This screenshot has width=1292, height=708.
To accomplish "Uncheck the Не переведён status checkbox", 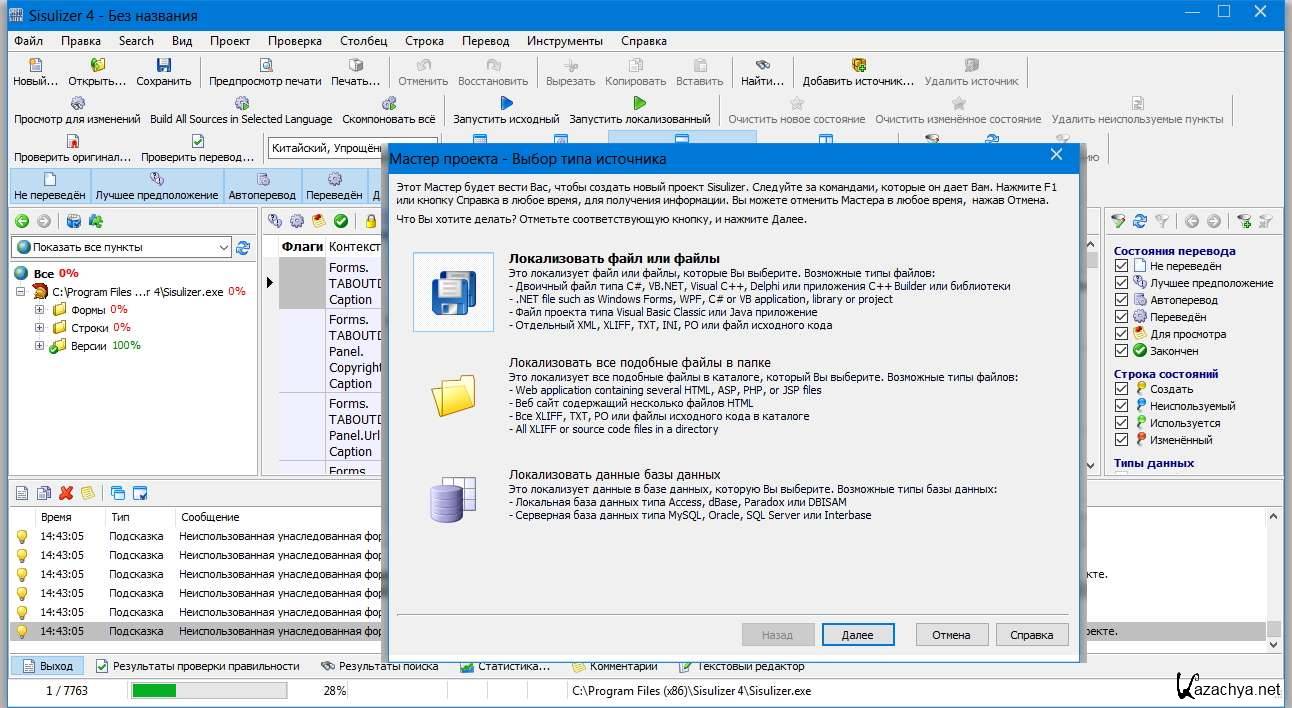I will [x=1121, y=266].
